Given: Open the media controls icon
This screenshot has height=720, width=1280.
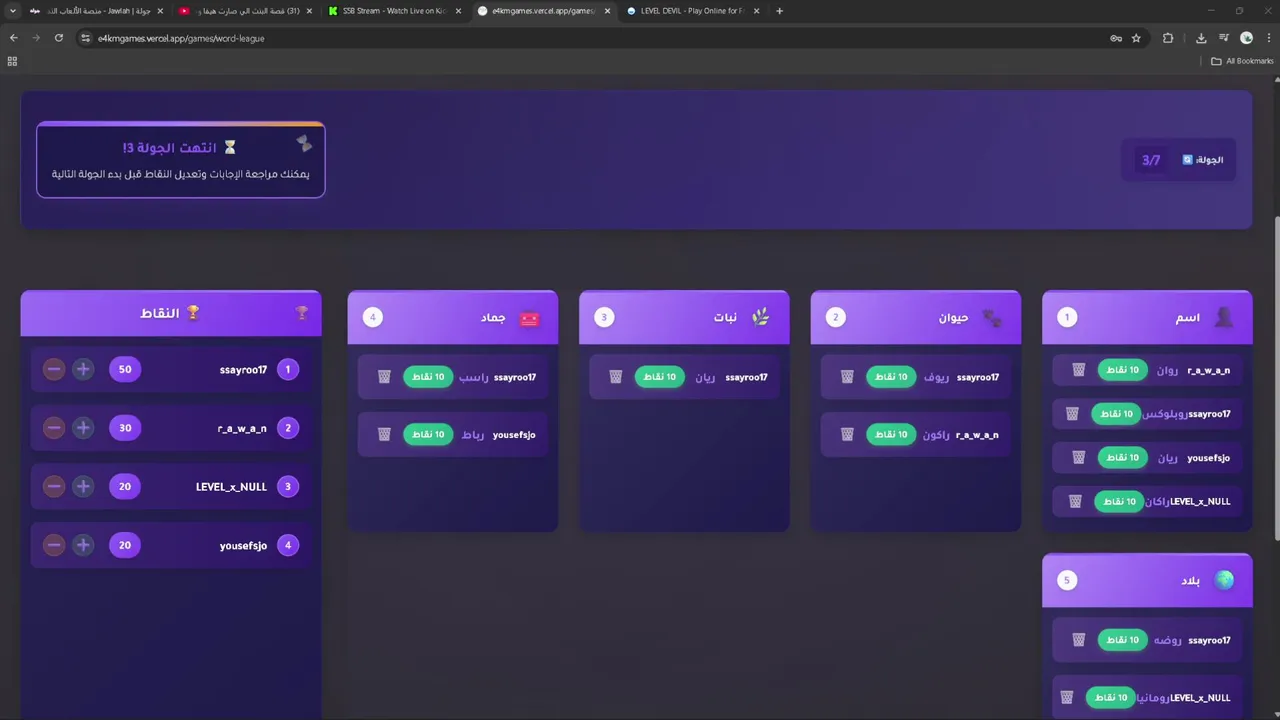Looking at the screenshot, I should coord(1224,38).
